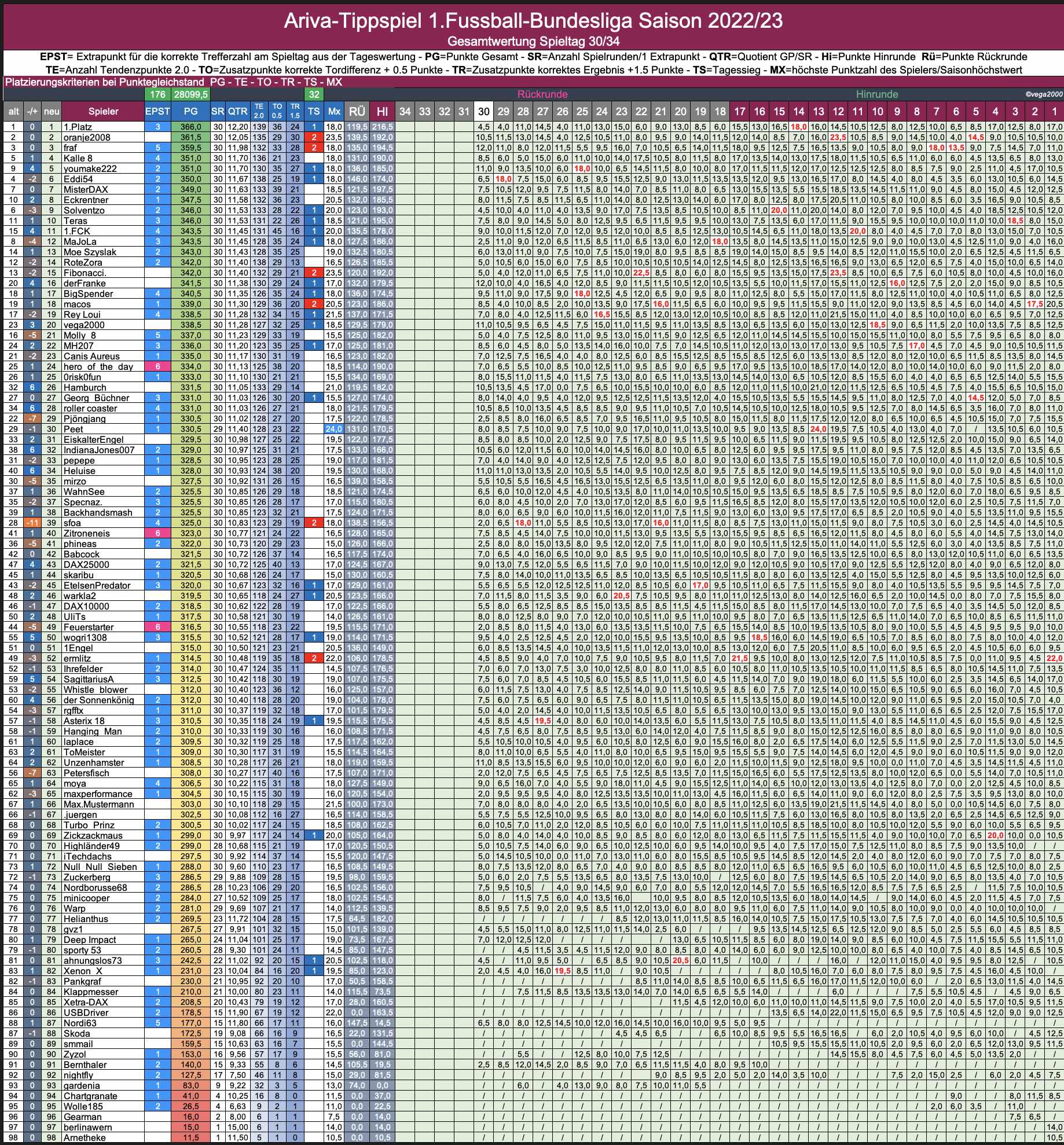Image resolution: width=1064 pixels, height=1145 pixels.
Task: Select player name 'Solventzo'
Action: [x=85, y=210]
